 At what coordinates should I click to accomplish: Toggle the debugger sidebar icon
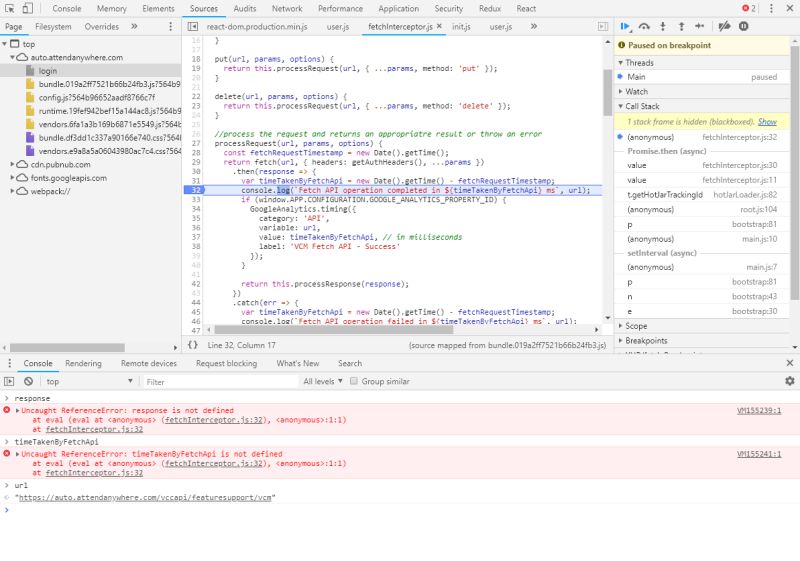603,27
